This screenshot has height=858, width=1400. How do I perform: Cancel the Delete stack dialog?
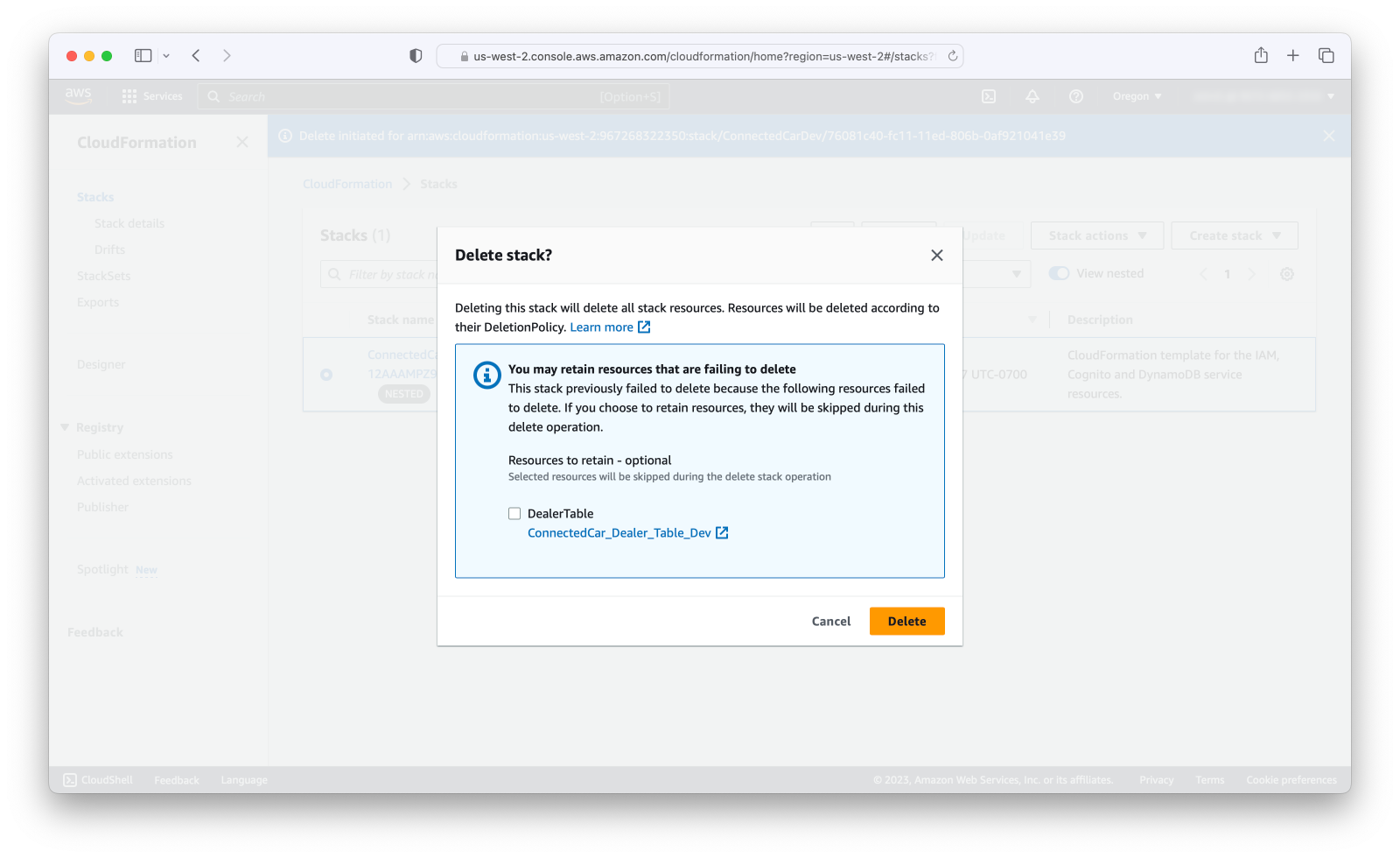pyautogui.click(x=831, y=621)
